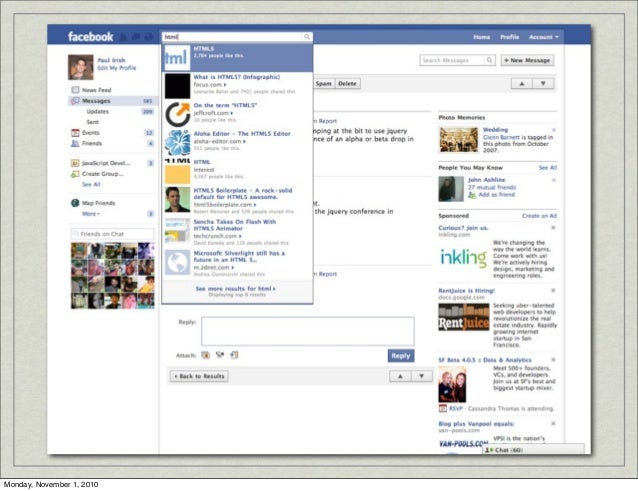
Task: Click Paul Irish profile picture
Action: tap(81, 67)
